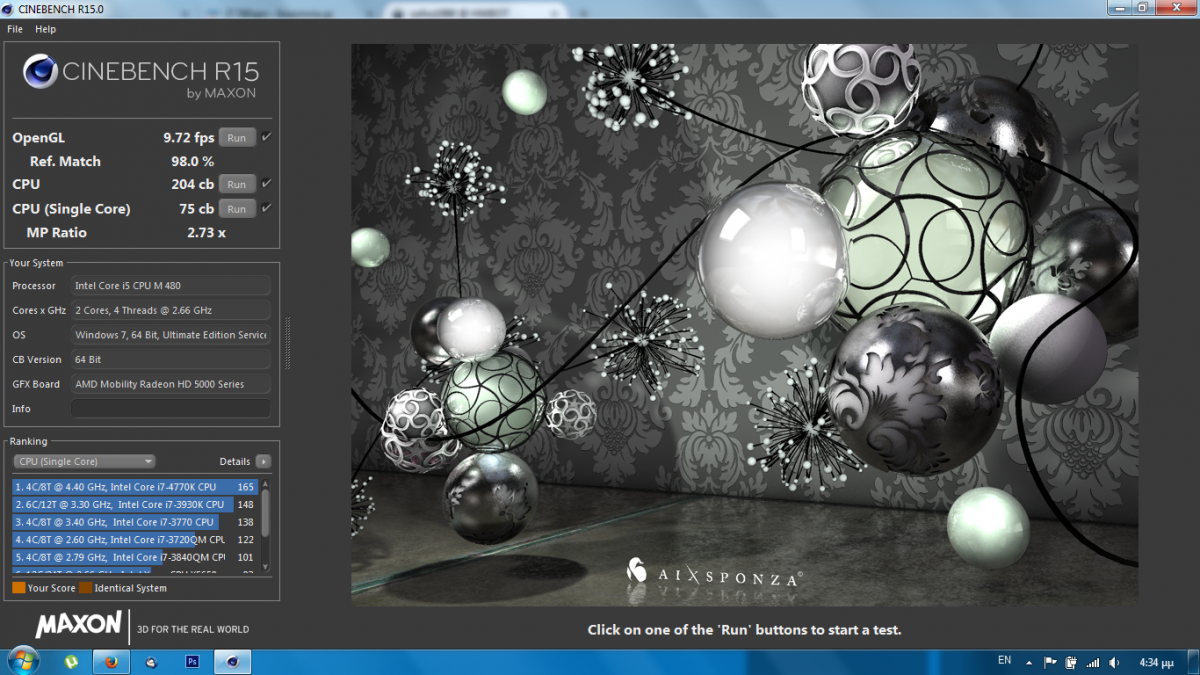Click the Details label in Ranking
1200x675 pixels.
(x=235, y=461)
